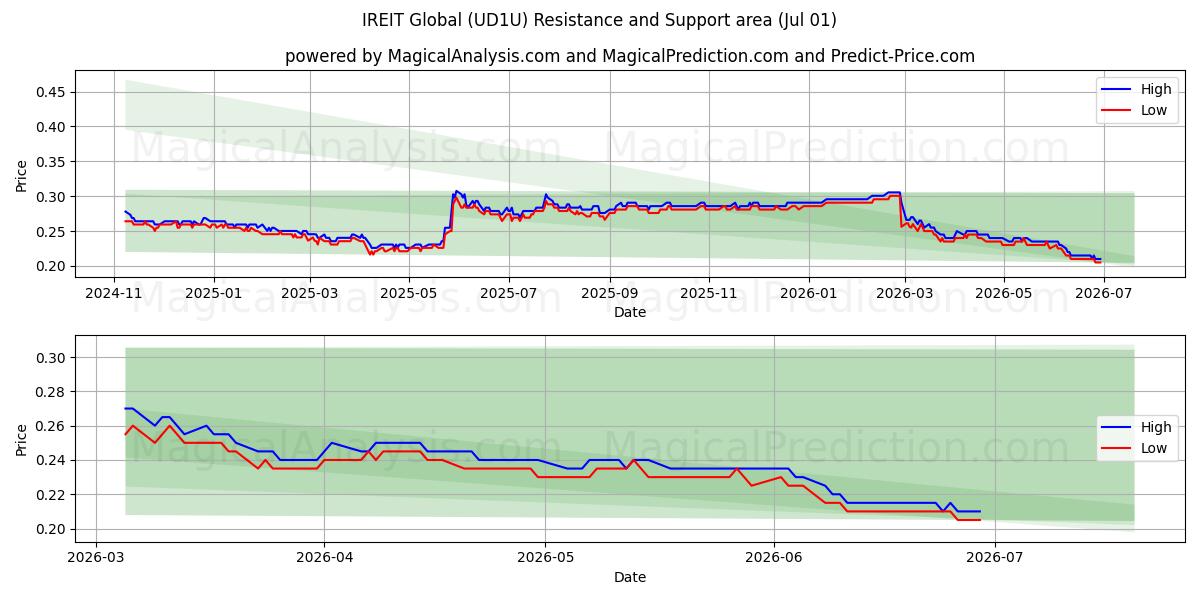Click the bottom chart's 'Date' axis label
Screen dimensions: 1200x600
630,577
